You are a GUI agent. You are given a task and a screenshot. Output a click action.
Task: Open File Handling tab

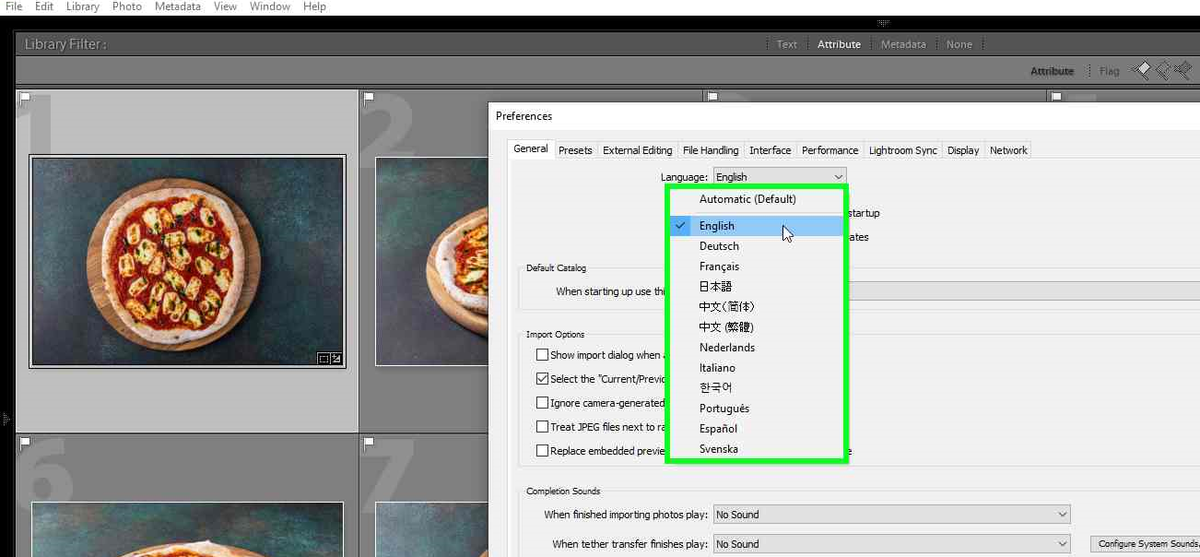coord(711,150)
